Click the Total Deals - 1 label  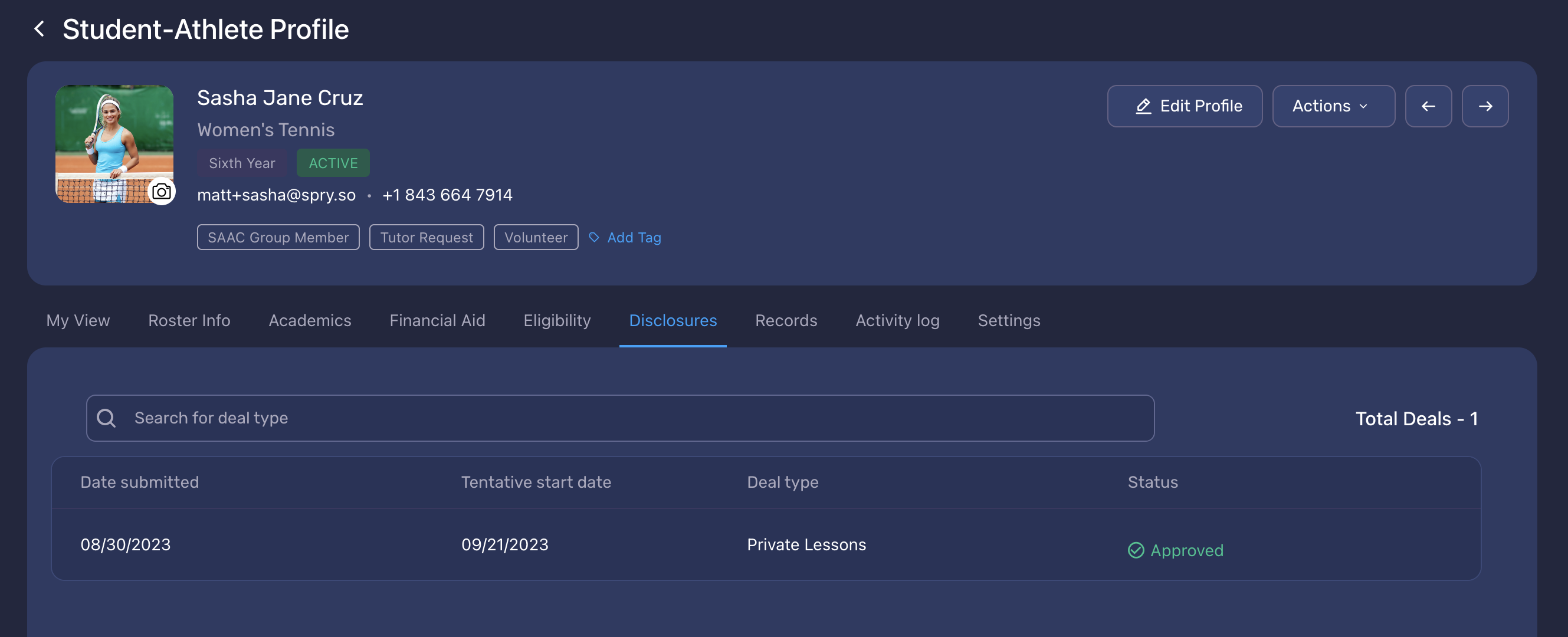coord(1416,419)
